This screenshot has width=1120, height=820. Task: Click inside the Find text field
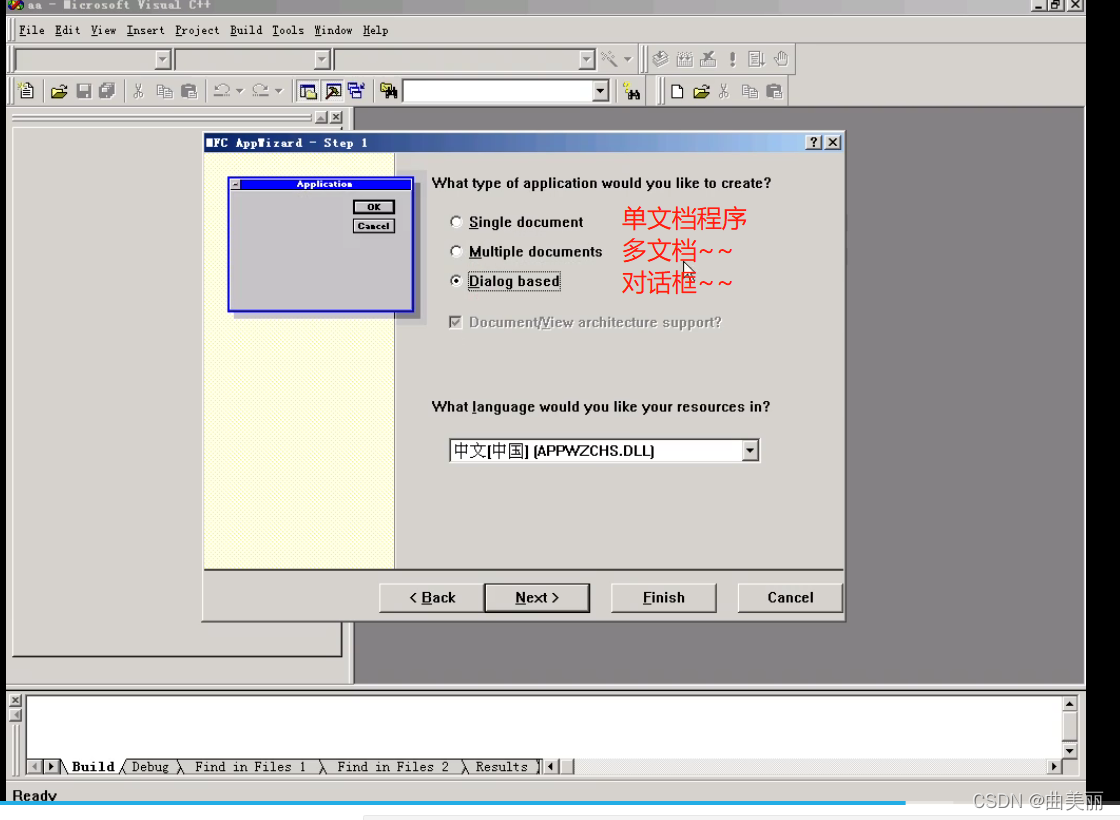point(498,91)
